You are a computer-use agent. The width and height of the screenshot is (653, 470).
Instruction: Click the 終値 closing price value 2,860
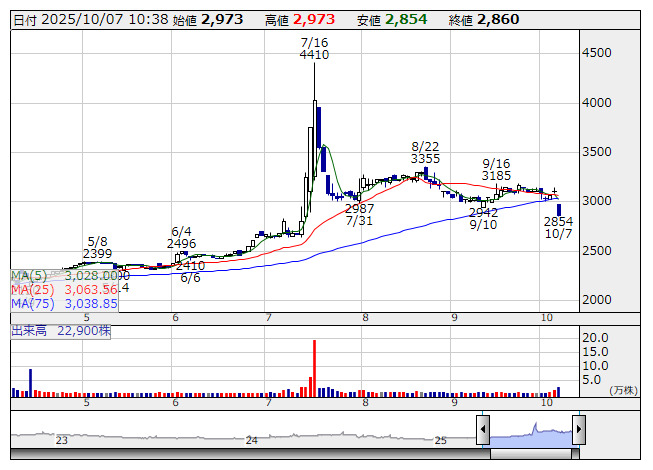[x=498, y=19]
